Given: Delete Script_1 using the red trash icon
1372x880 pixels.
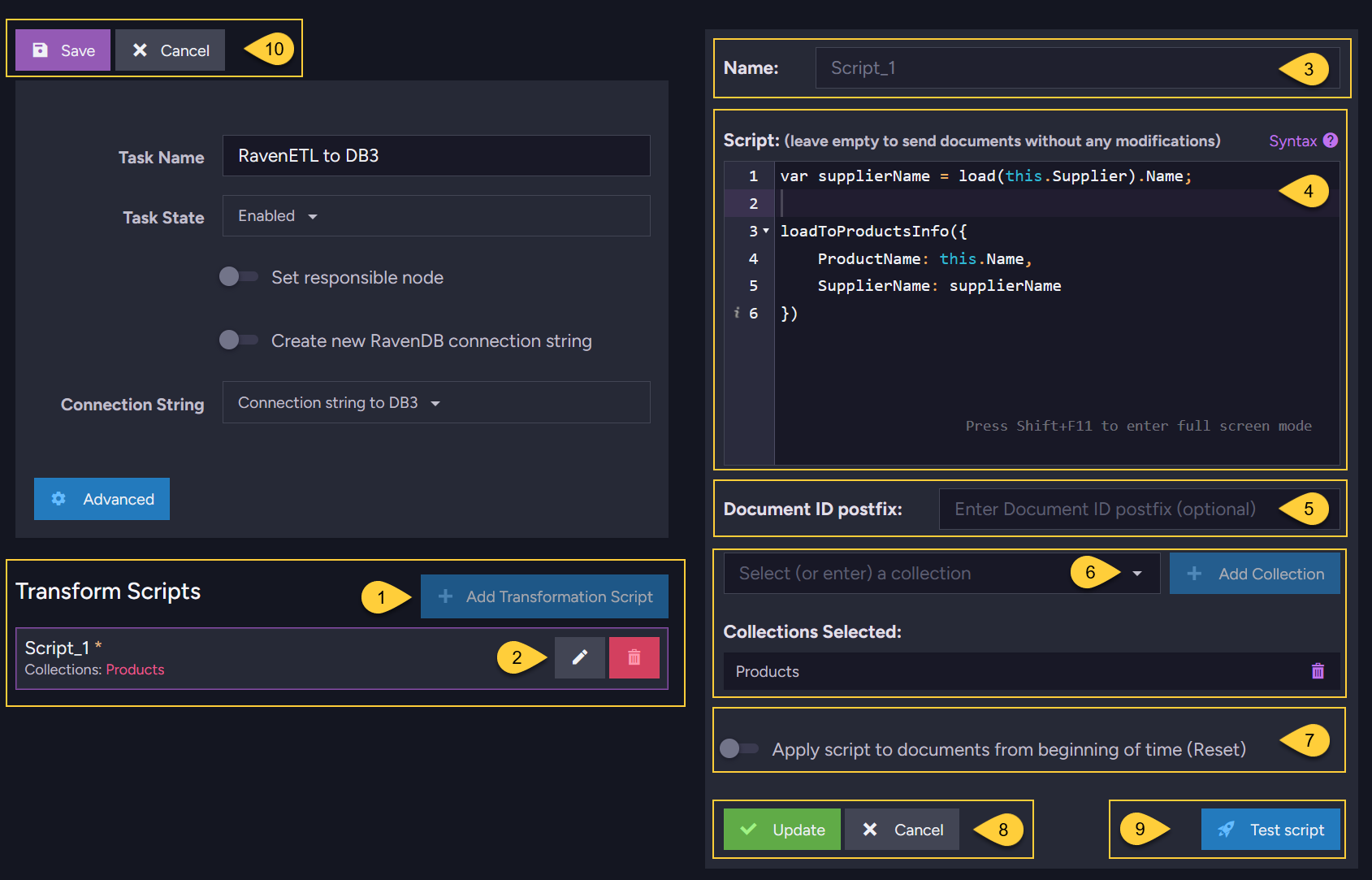Looking at the screenshot, I should [x=634, y=657].
